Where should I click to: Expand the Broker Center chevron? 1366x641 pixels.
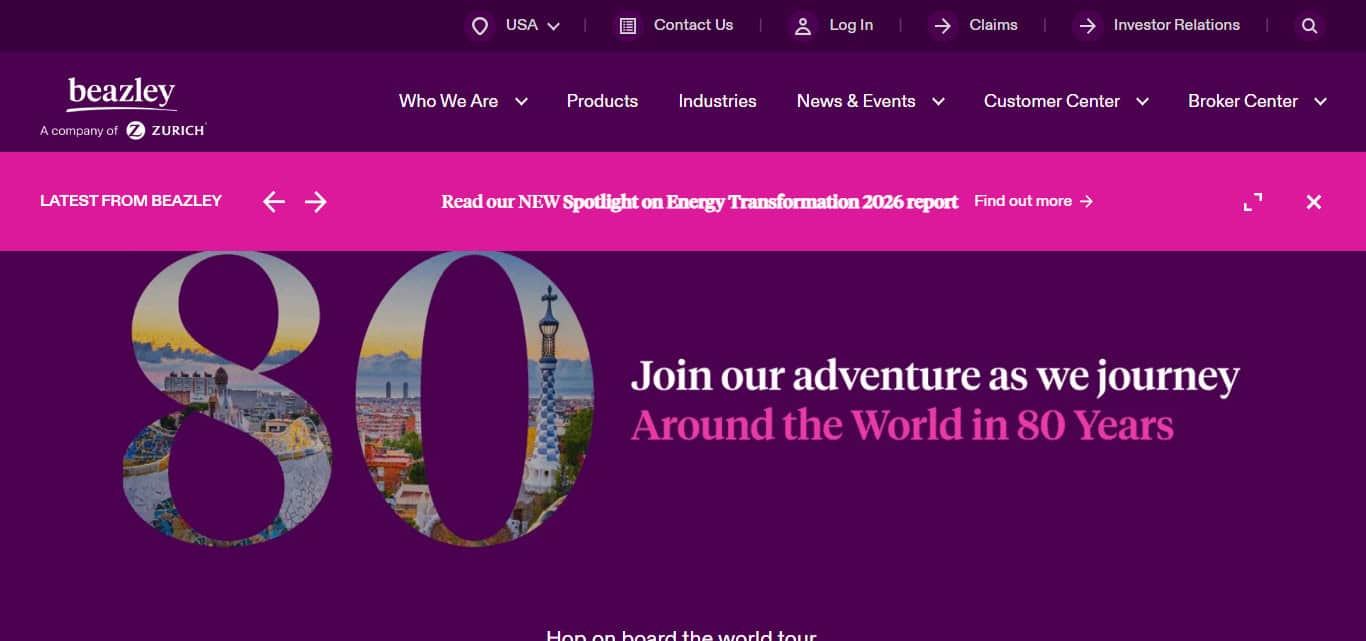[x=1320, y=101]
